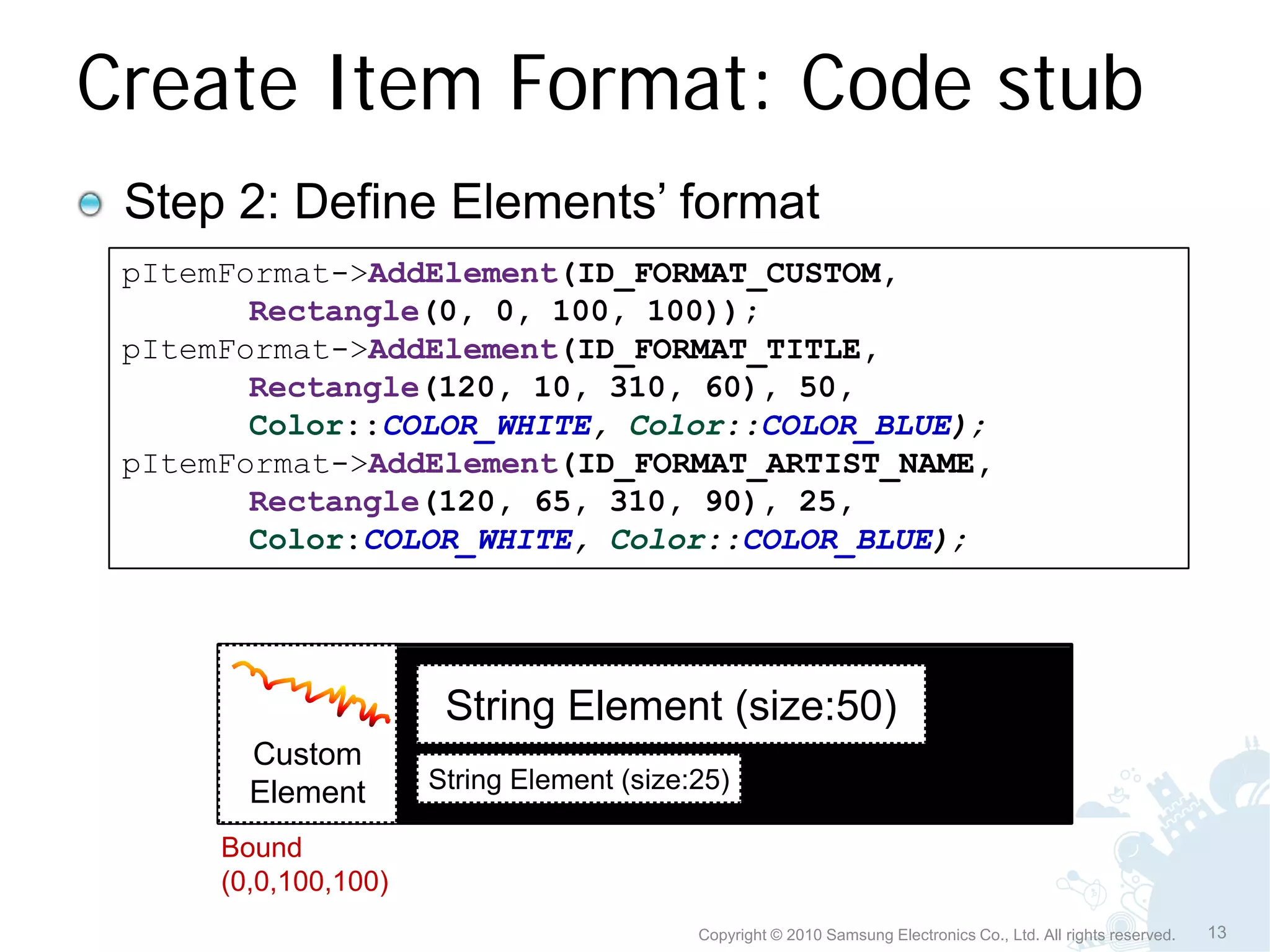Click 'Rectangle(120, 65, 310, 90), 25,' line
The image size is (1270, 952).
tap(551, 502)
